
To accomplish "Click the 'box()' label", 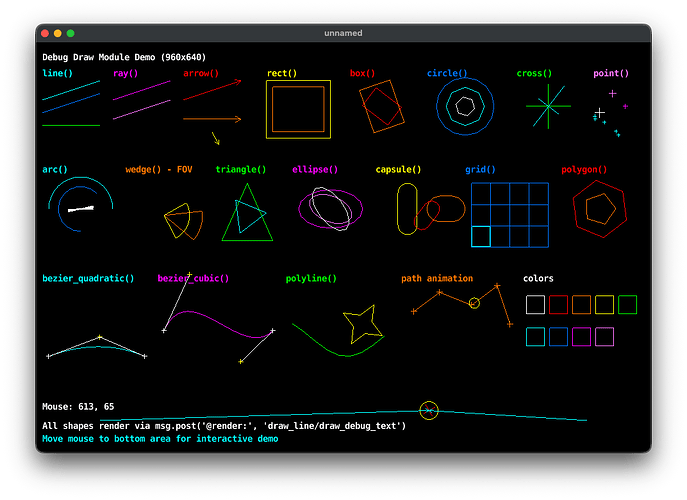I will click(362, 73).
